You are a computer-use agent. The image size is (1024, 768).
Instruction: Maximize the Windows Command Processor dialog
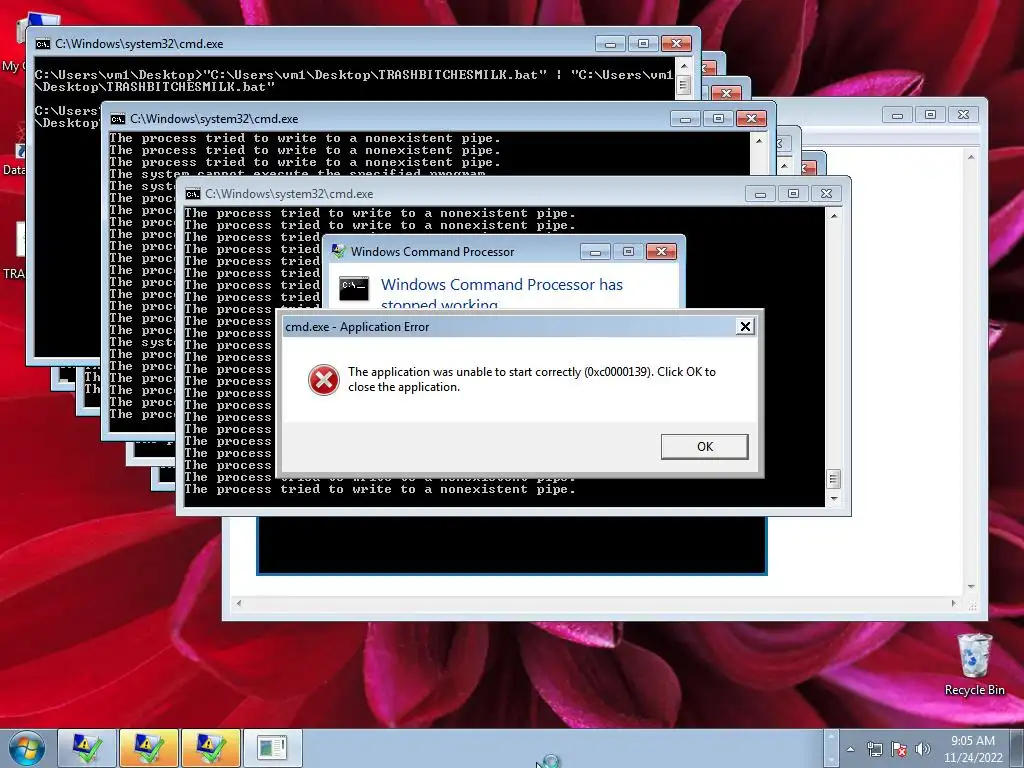(x=628, y=251)
